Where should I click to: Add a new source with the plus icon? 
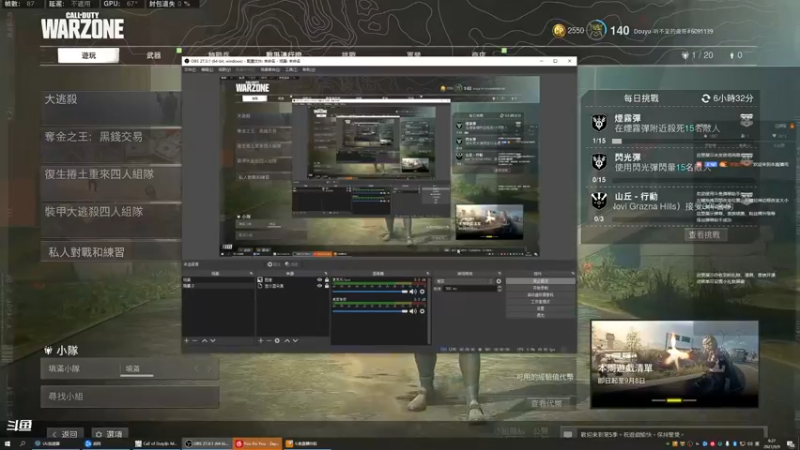click(x=261, y=340)
